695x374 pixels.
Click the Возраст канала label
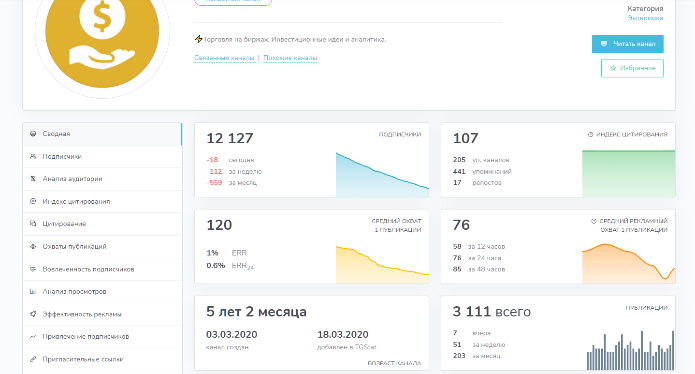(394, 363)
